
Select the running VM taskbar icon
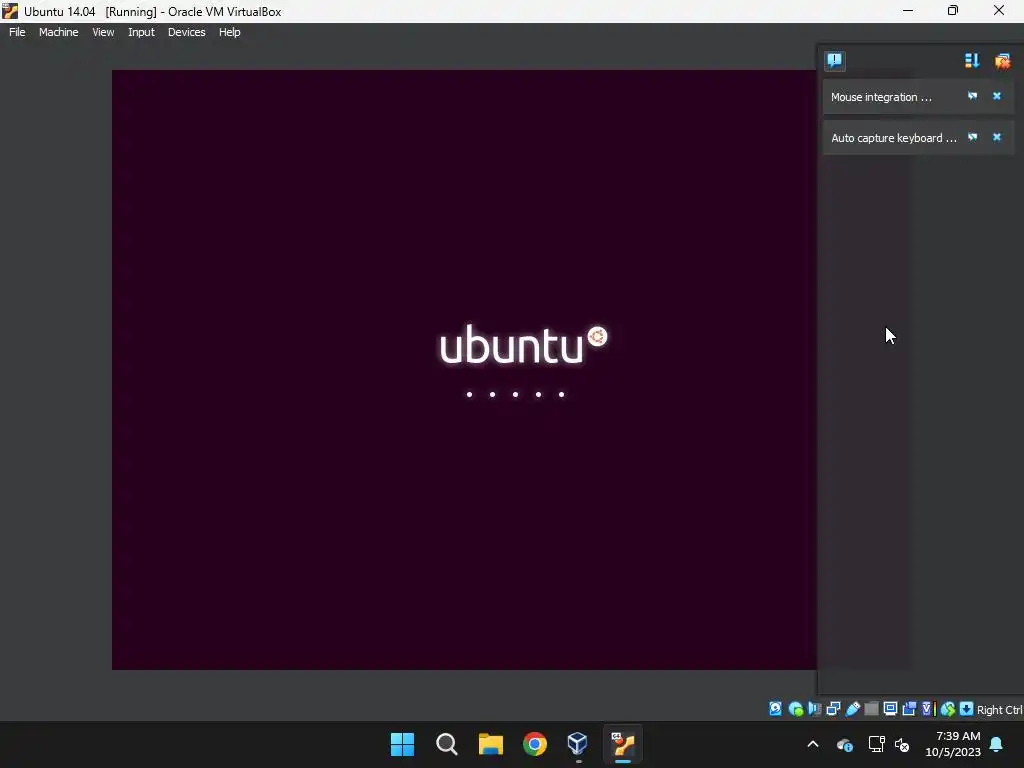[x=623, y=744]
